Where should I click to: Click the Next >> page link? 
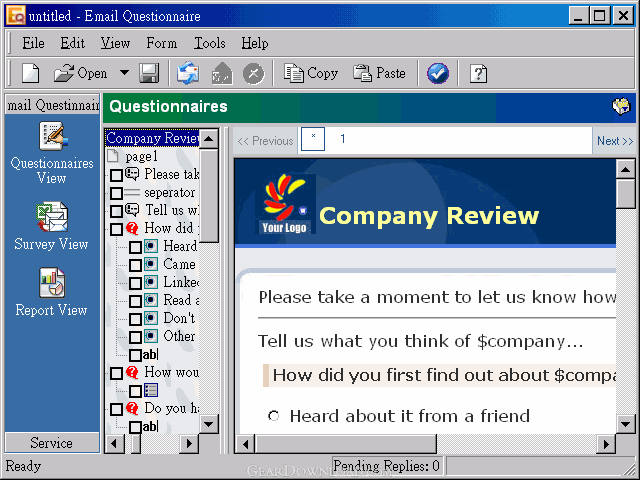pyautogui.click(x=614, y=141)
